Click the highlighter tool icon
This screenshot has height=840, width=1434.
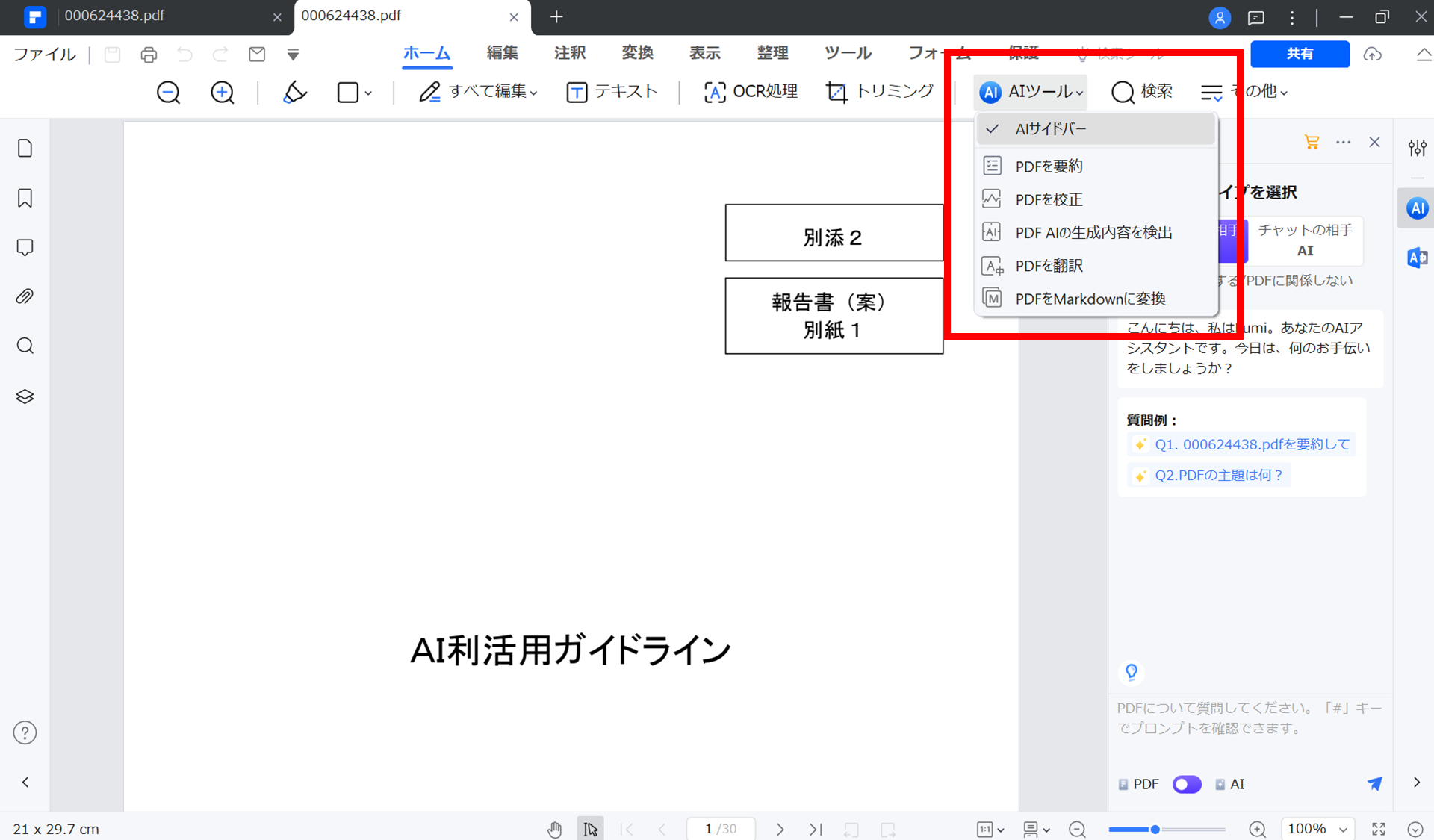294,92
